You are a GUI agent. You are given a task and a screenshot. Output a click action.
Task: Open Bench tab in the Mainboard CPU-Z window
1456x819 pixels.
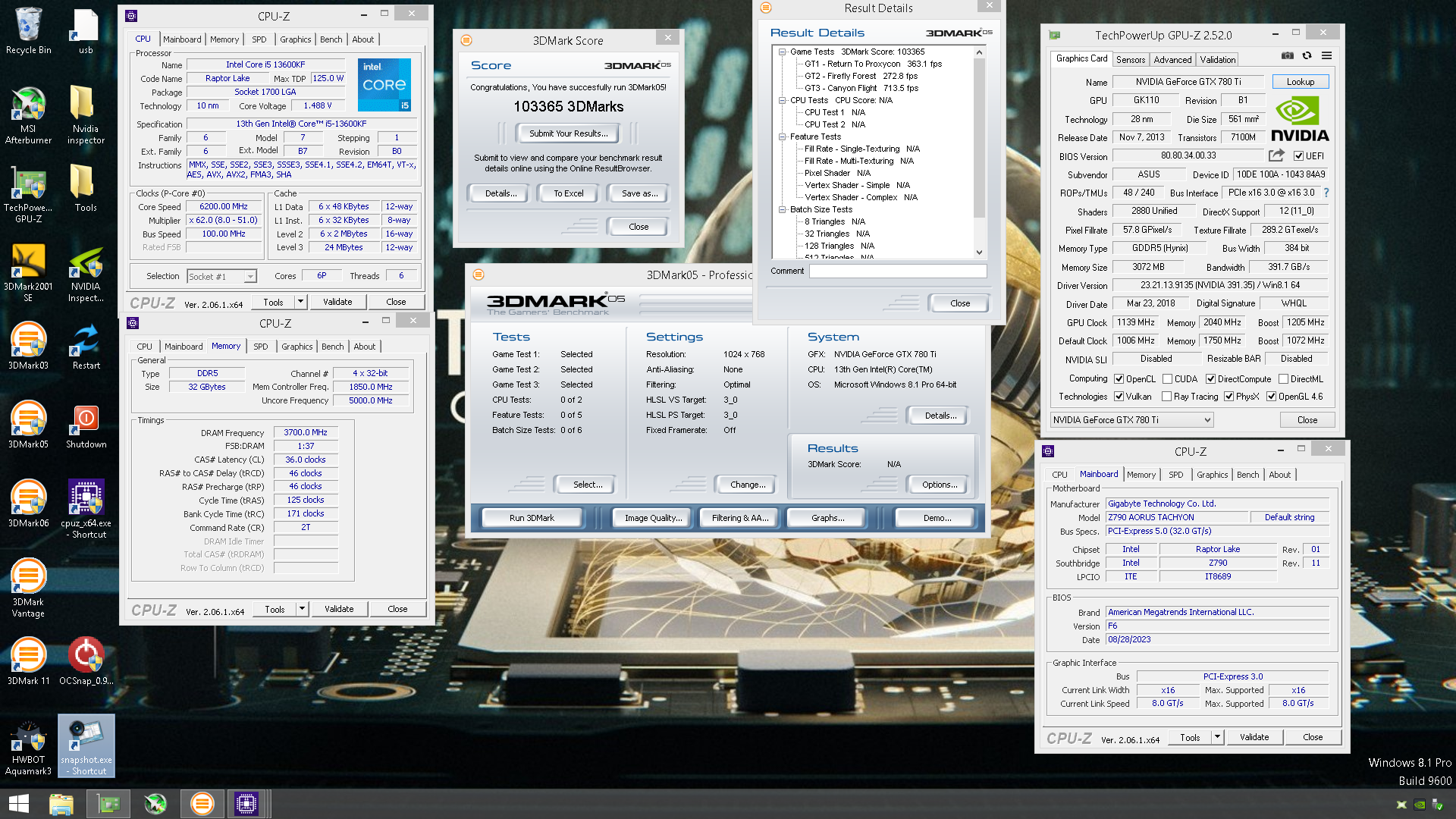point(1248,475)
